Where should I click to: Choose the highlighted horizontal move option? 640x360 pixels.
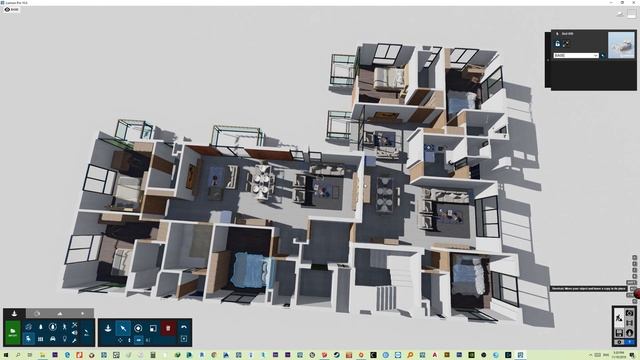pyautogui.click(x=138, y=340)
